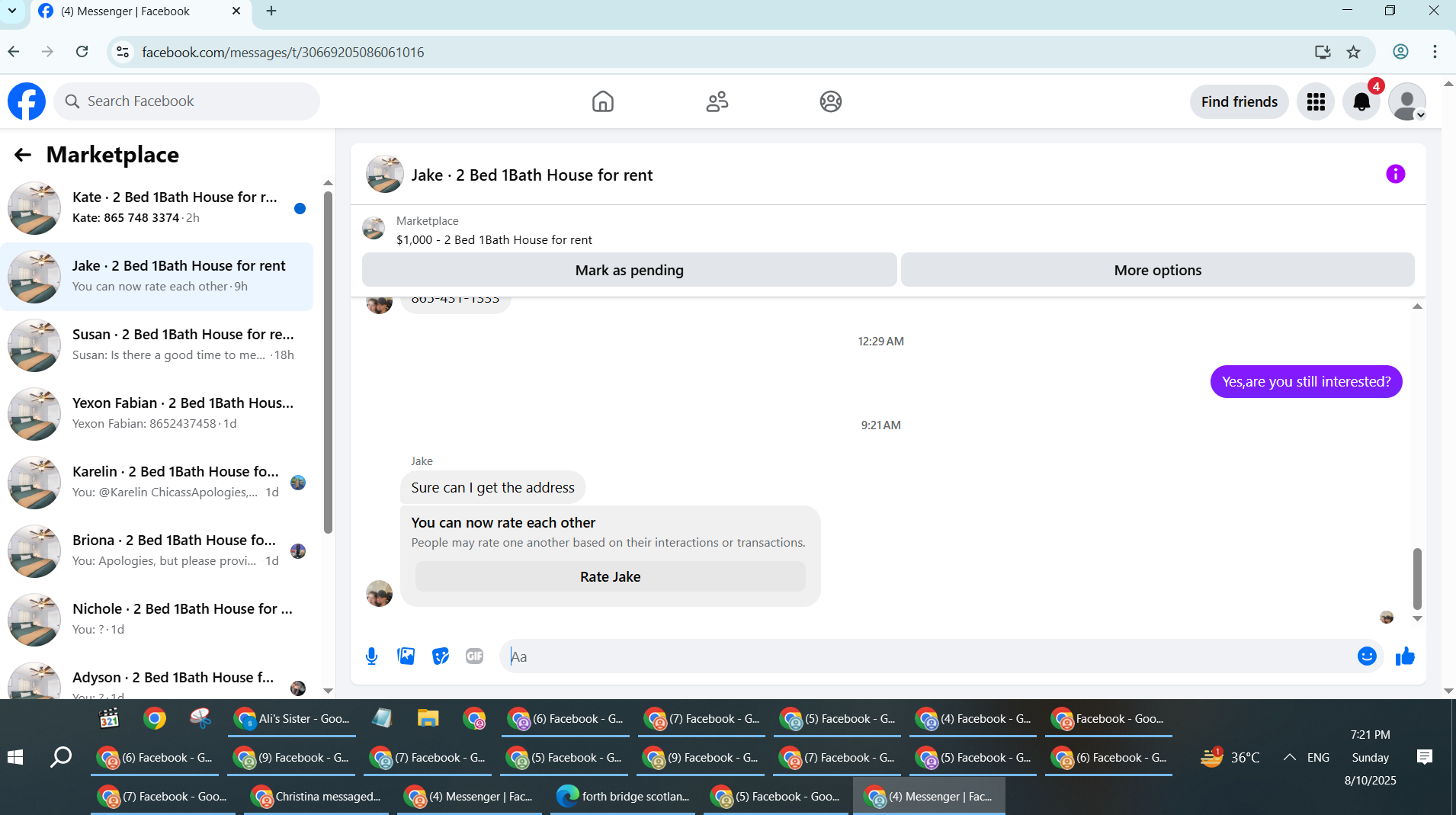Open conversation information icon
The height and width of the screenshot is (815, 1456).
(1395, 174)
